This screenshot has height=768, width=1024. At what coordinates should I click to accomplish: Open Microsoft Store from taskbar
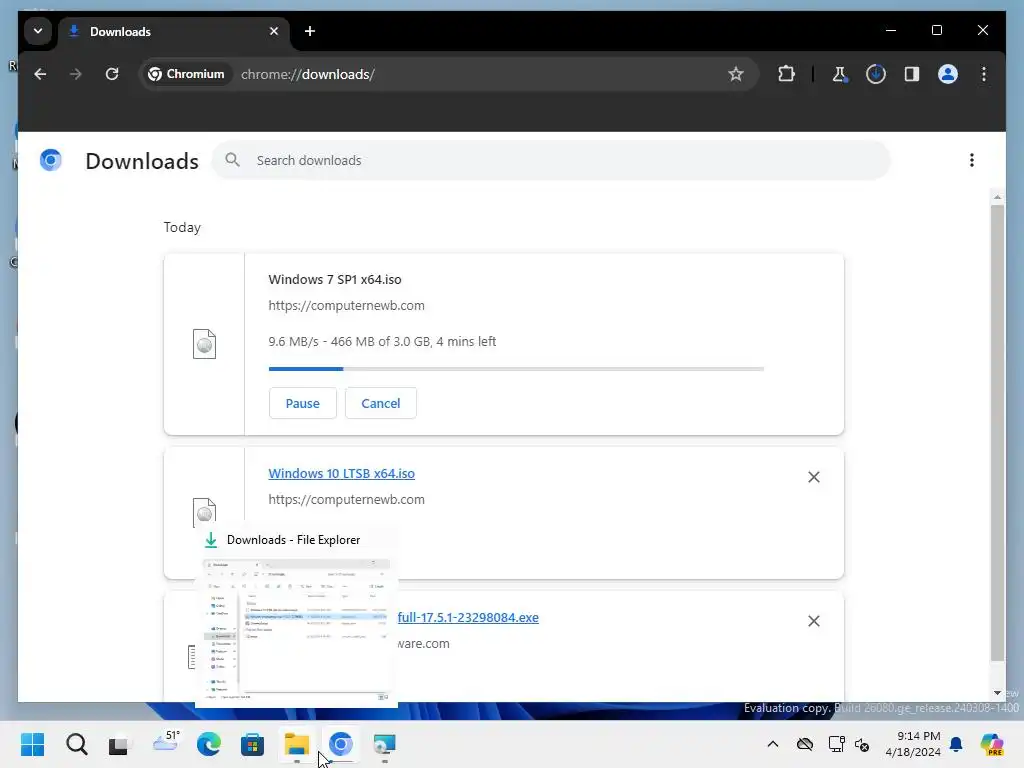(253, 744)
